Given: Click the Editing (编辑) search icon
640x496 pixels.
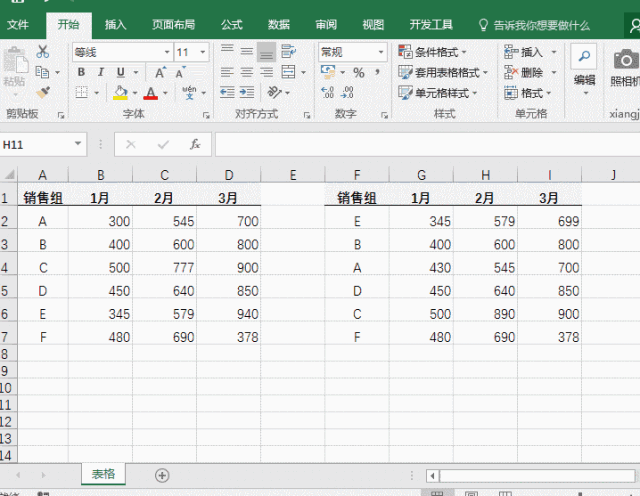Looking at the screenshot, I should 584,56.
